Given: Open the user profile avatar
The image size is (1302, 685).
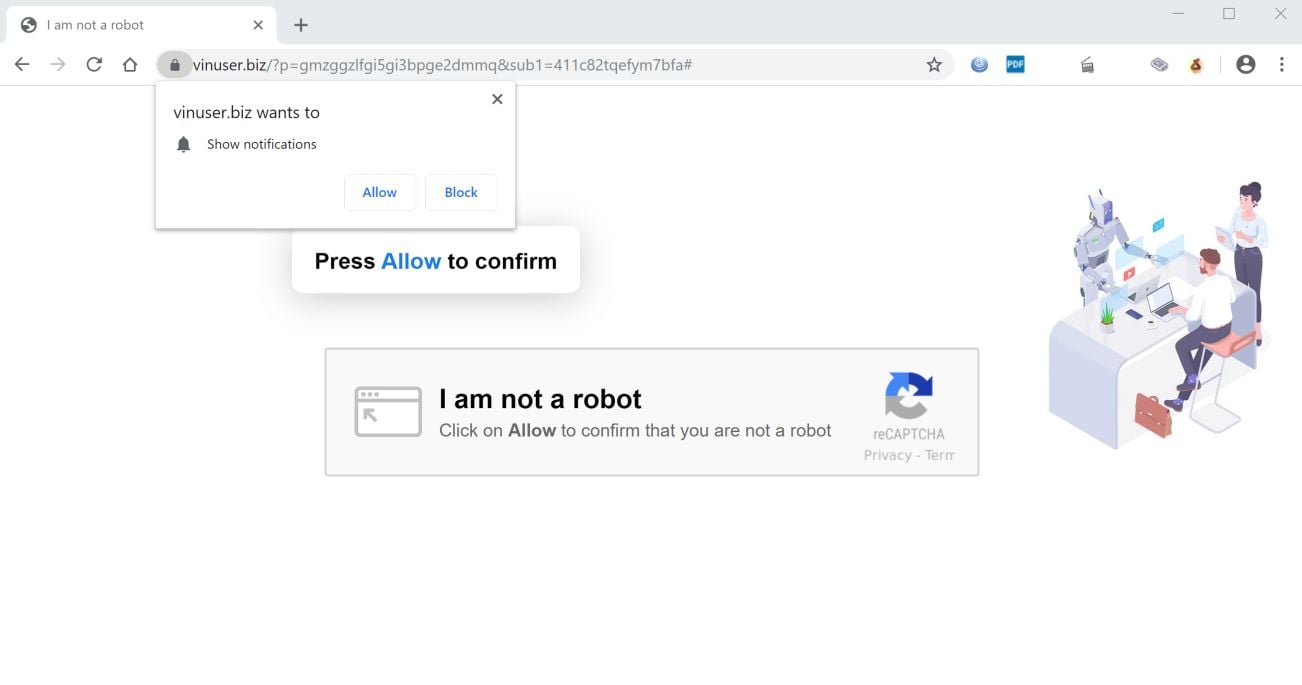Looking at the screenshot, I should (x=1245, y=65).
